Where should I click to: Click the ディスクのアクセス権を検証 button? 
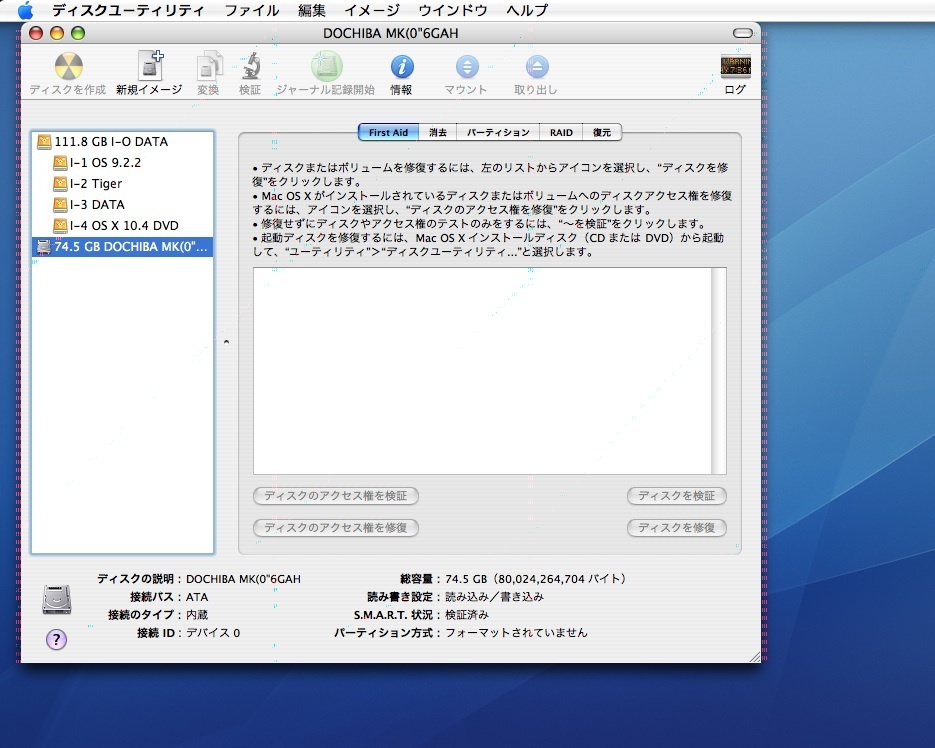(336, 496)
